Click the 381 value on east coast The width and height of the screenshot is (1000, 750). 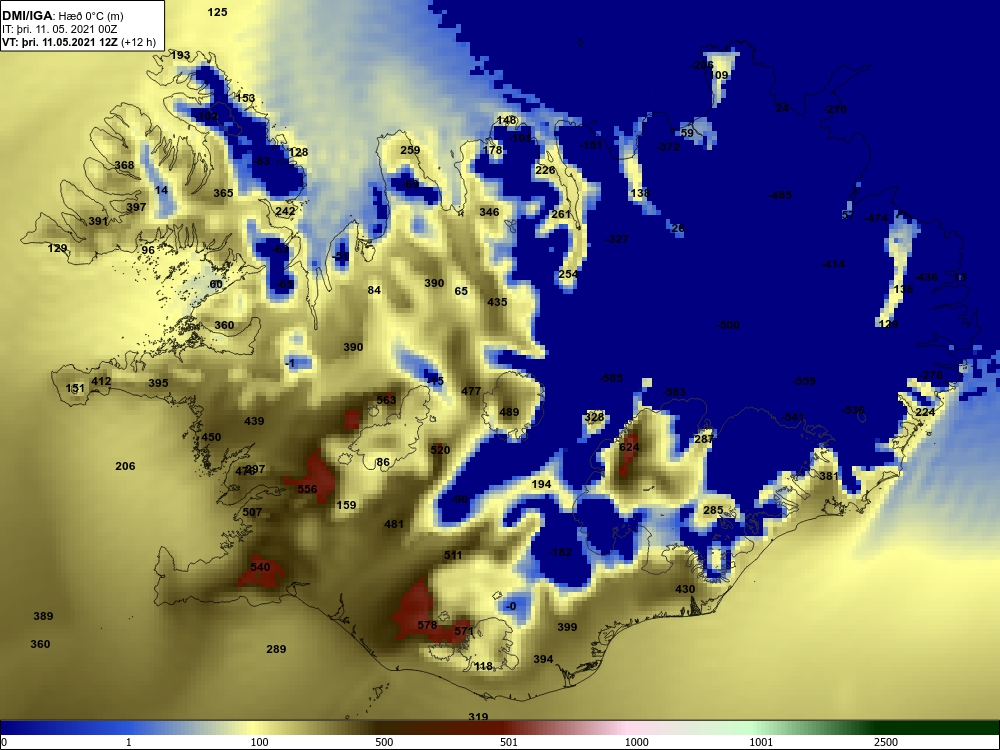click(828, 476)
